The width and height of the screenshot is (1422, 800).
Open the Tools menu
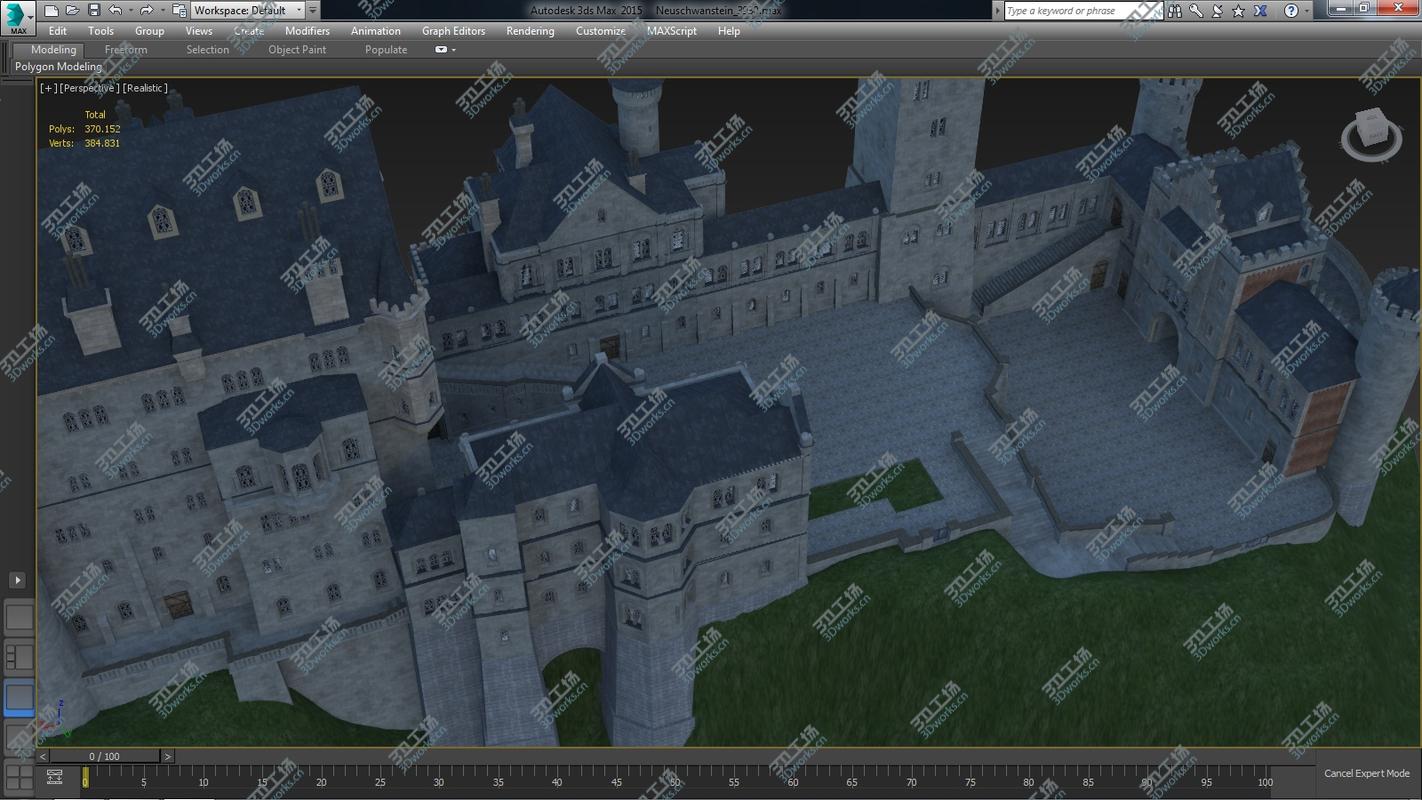101,31
